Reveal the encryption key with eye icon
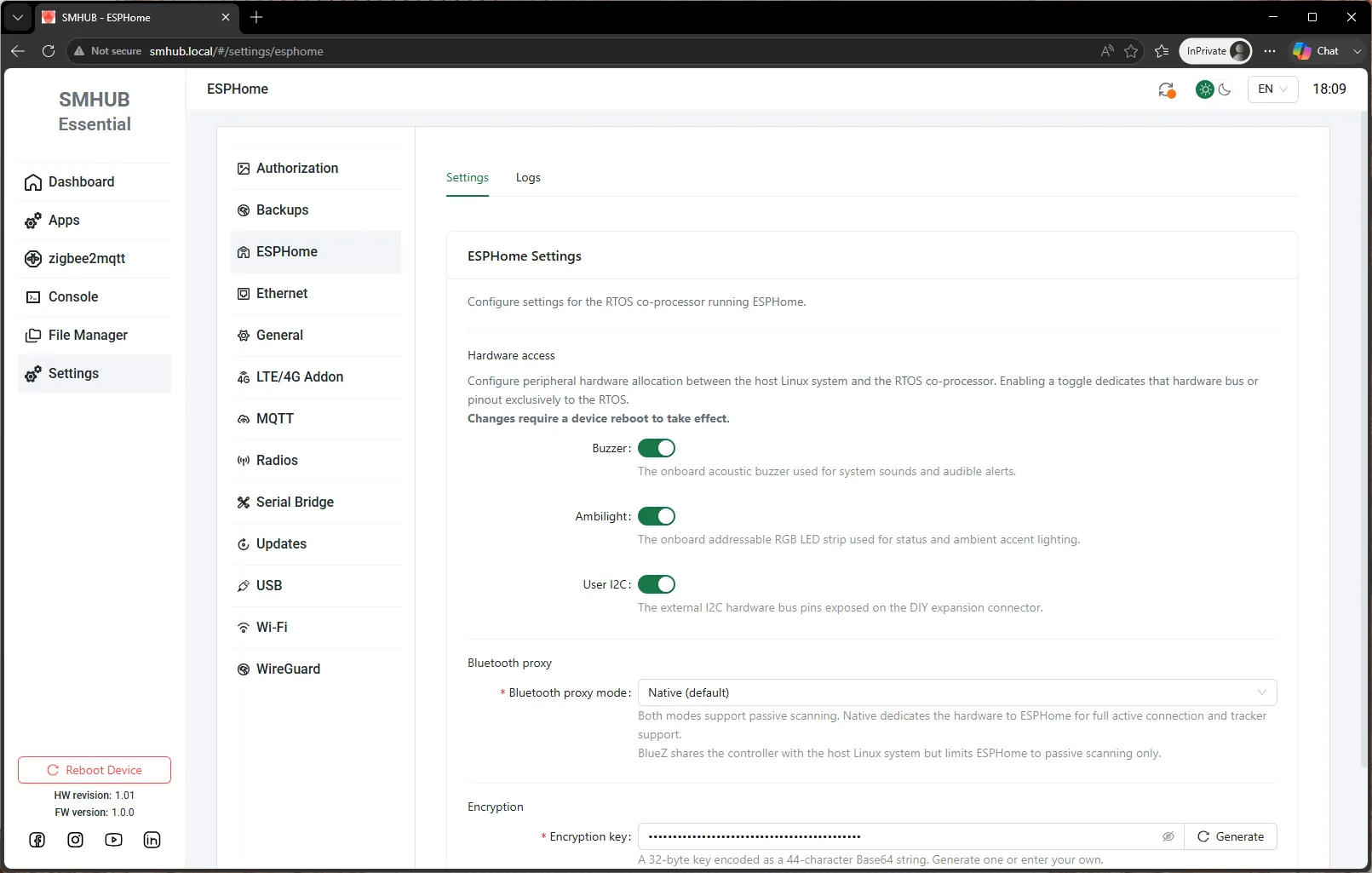Viewport: 1372px width, 873px height. pyautogui.click(x=1168, y=836)
